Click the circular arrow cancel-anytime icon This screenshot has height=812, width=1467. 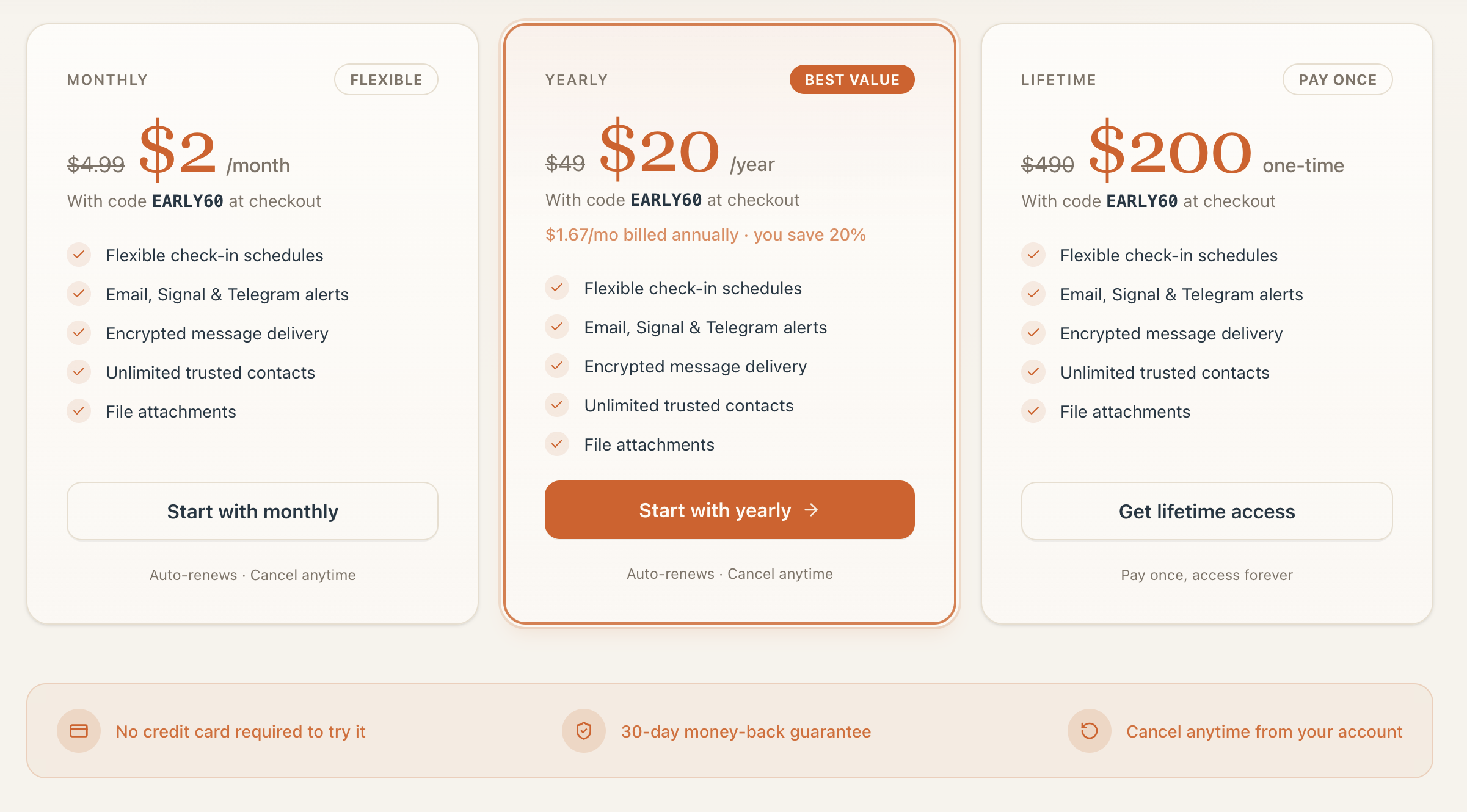[x=1089, y=731]
